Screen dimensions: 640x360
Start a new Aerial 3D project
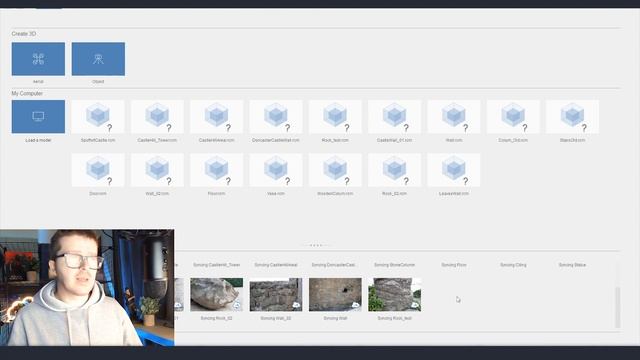click(x=38, y=59)
